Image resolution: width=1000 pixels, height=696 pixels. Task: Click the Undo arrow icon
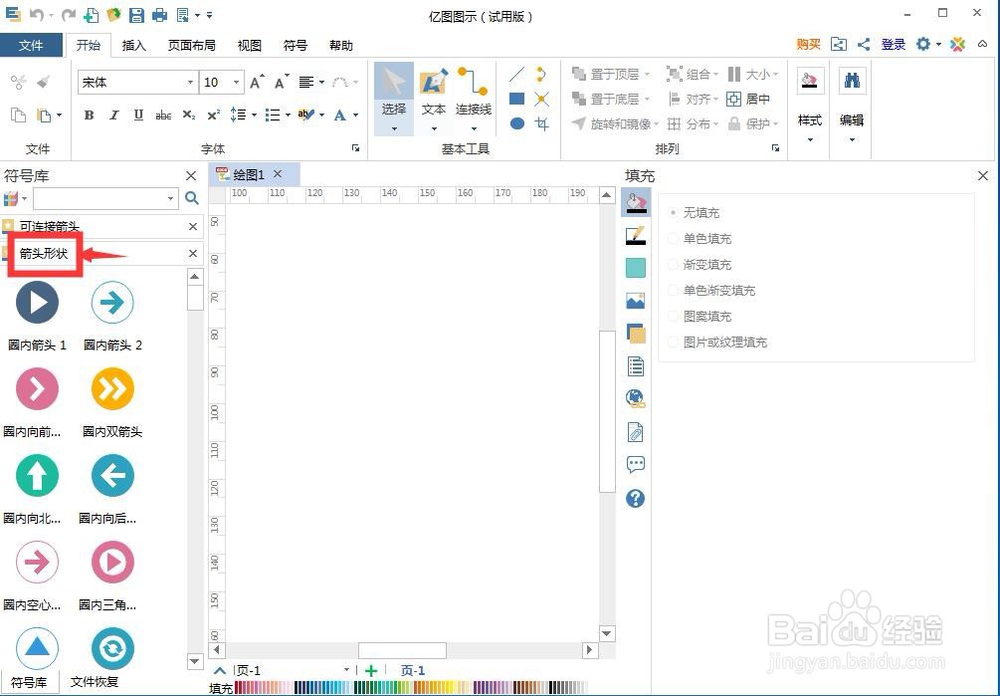[36, 15]
